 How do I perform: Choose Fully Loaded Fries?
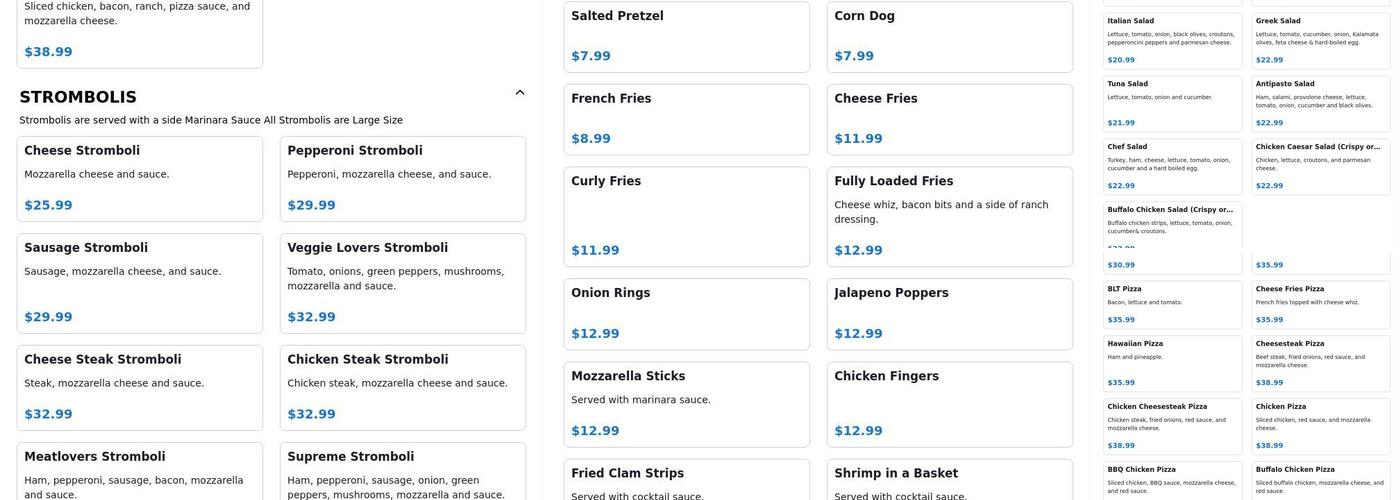tap(949, 216)
